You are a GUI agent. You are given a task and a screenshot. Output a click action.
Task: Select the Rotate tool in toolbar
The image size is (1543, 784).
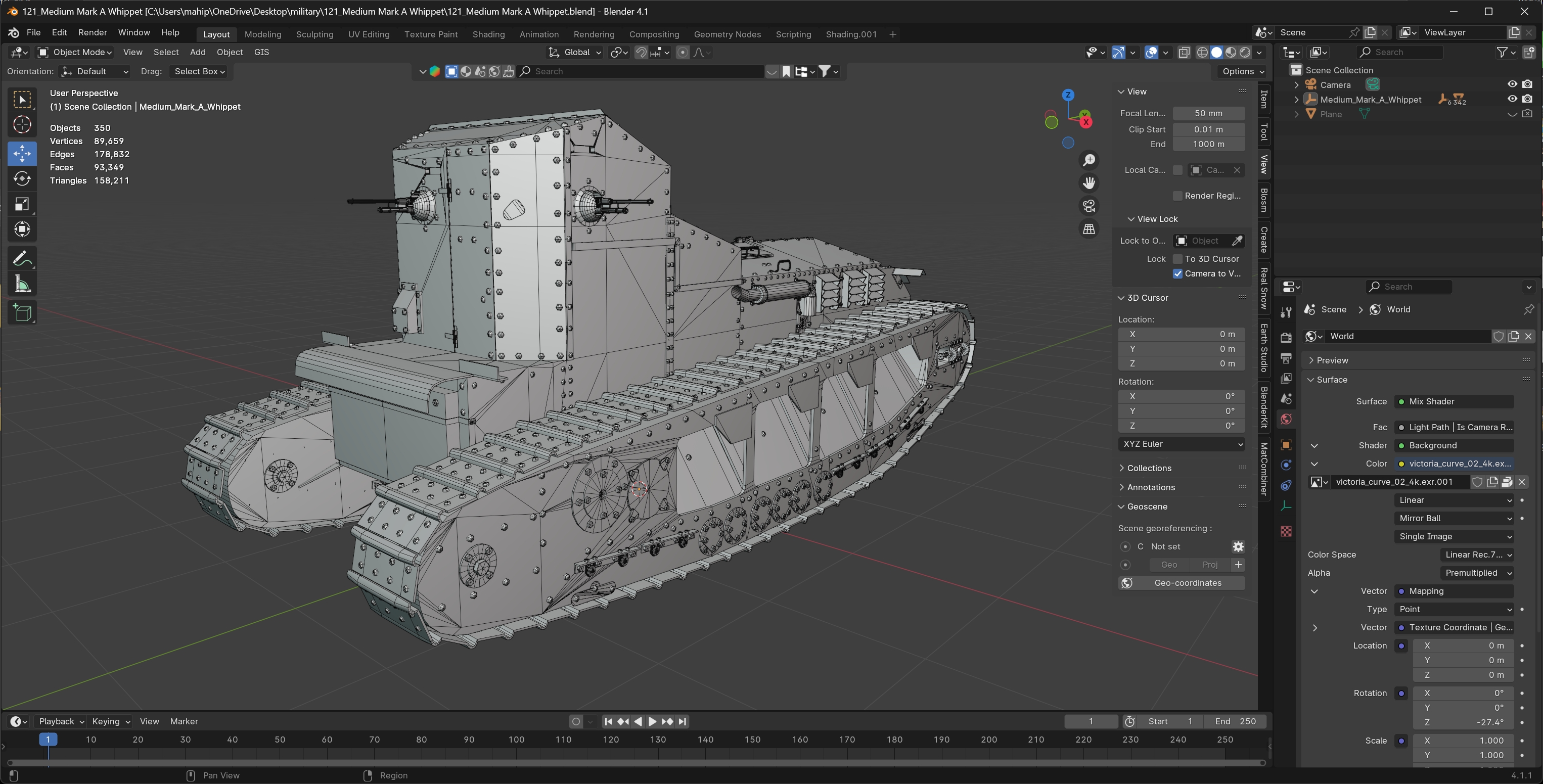click(x=22, y=178)
